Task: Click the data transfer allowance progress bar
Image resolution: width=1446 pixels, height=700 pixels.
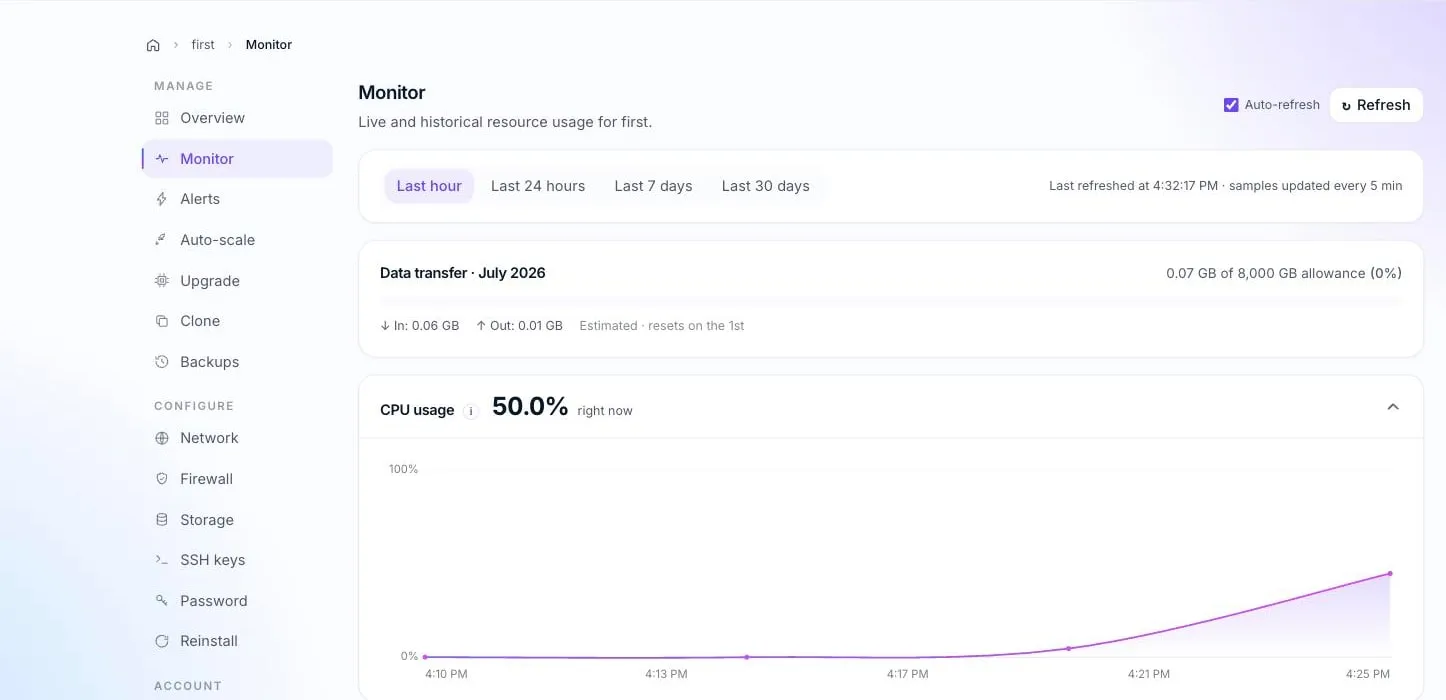Action: coord(890,300)
